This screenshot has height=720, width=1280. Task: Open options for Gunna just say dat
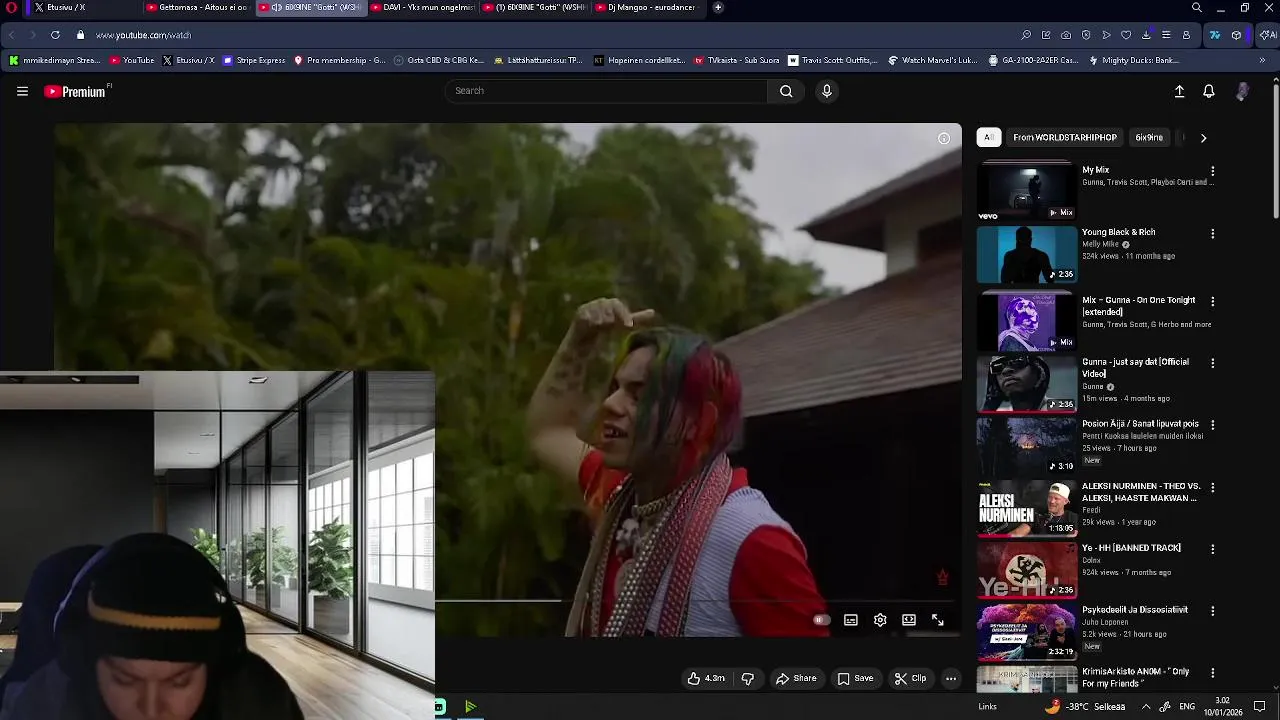pos(1212,363)
